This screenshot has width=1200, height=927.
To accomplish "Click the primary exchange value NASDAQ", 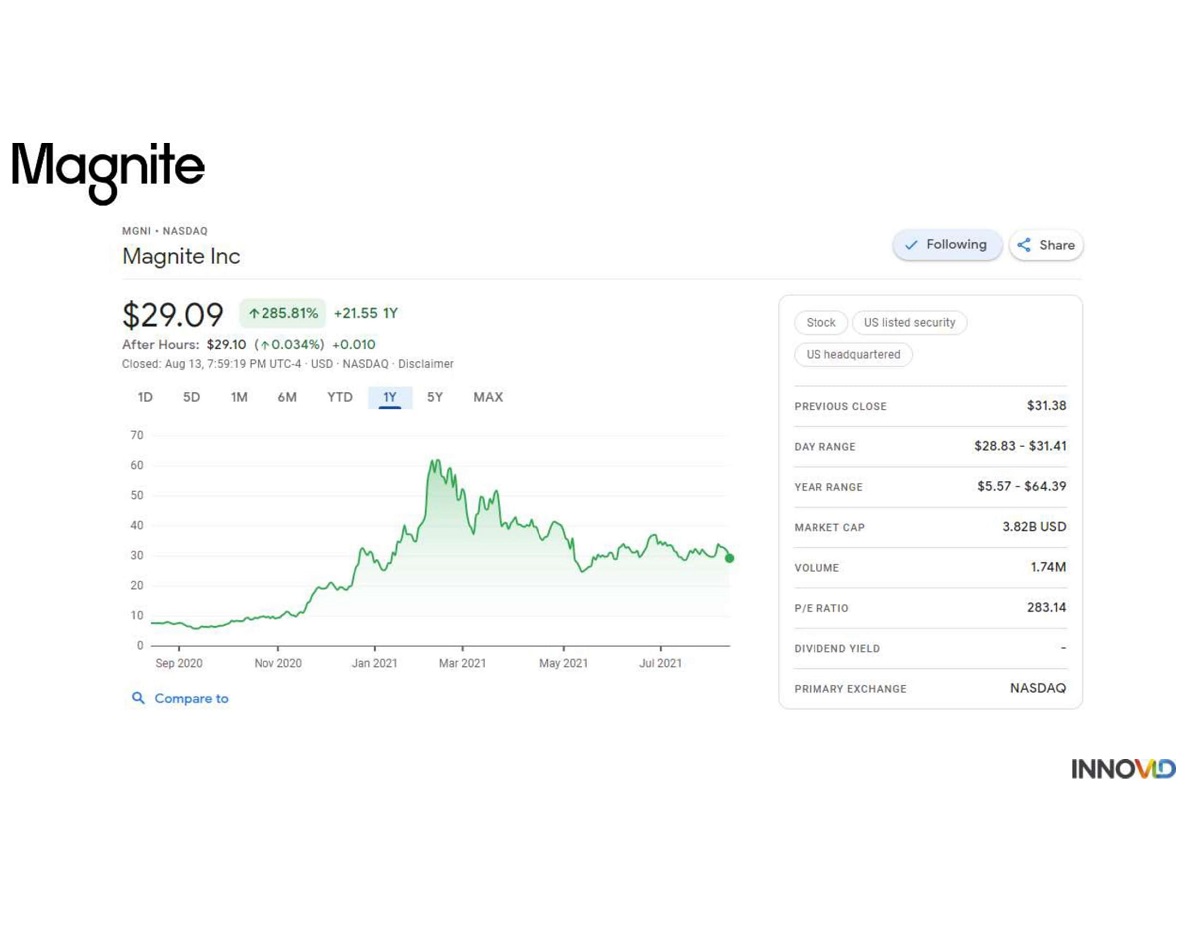I will tap(1038, 688).
